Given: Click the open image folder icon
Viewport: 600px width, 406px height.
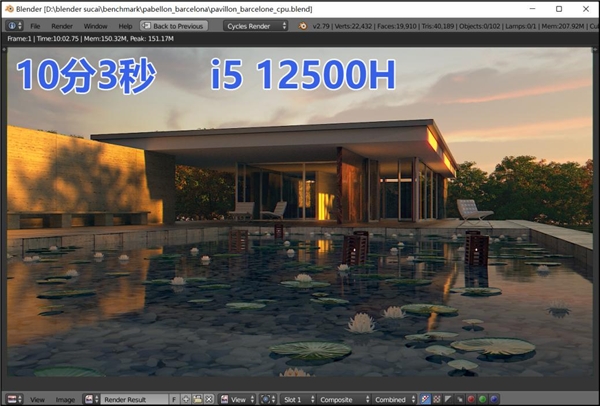Looking at the screenshot, I should click(x=197, y=399).
